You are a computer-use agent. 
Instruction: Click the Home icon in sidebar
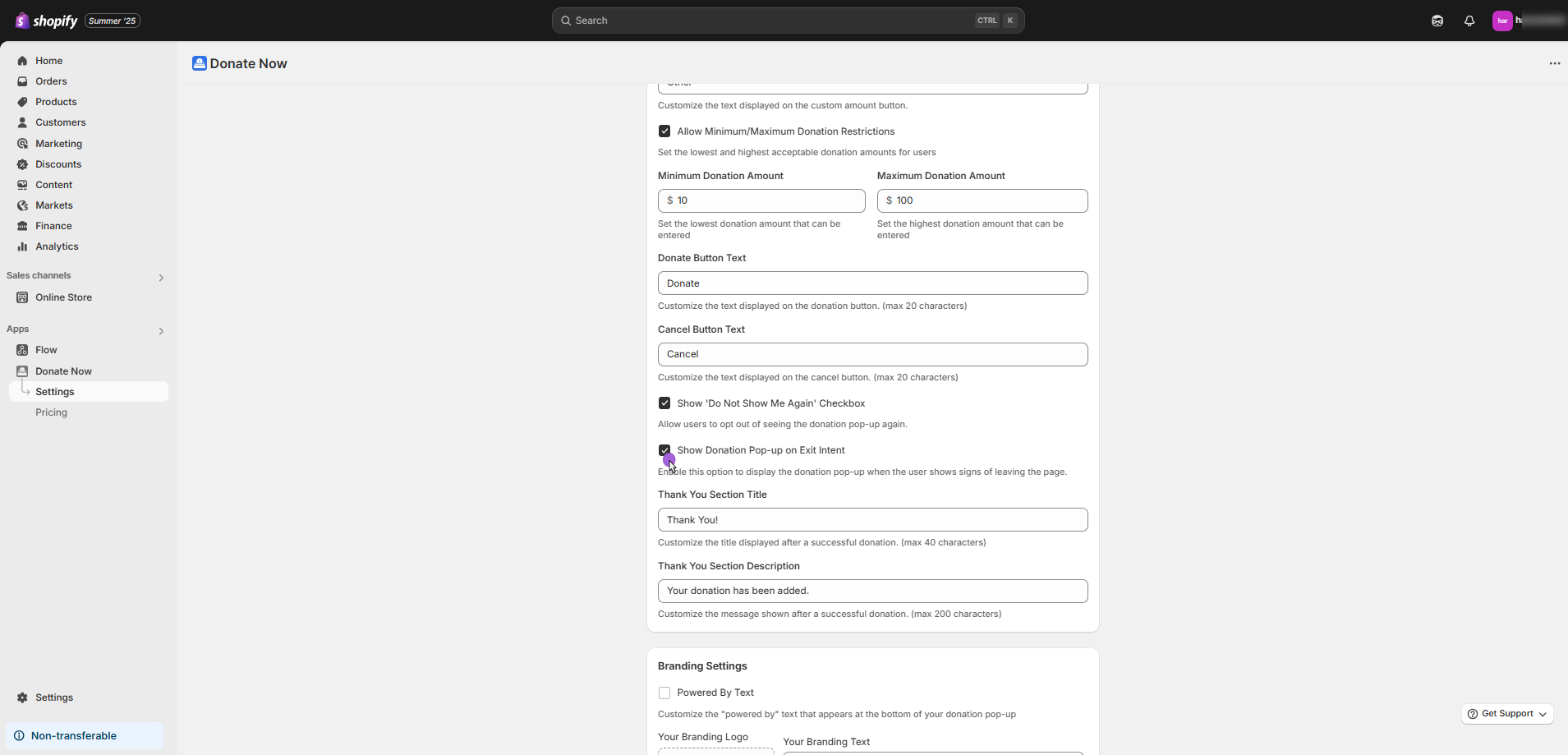[22, 61]
